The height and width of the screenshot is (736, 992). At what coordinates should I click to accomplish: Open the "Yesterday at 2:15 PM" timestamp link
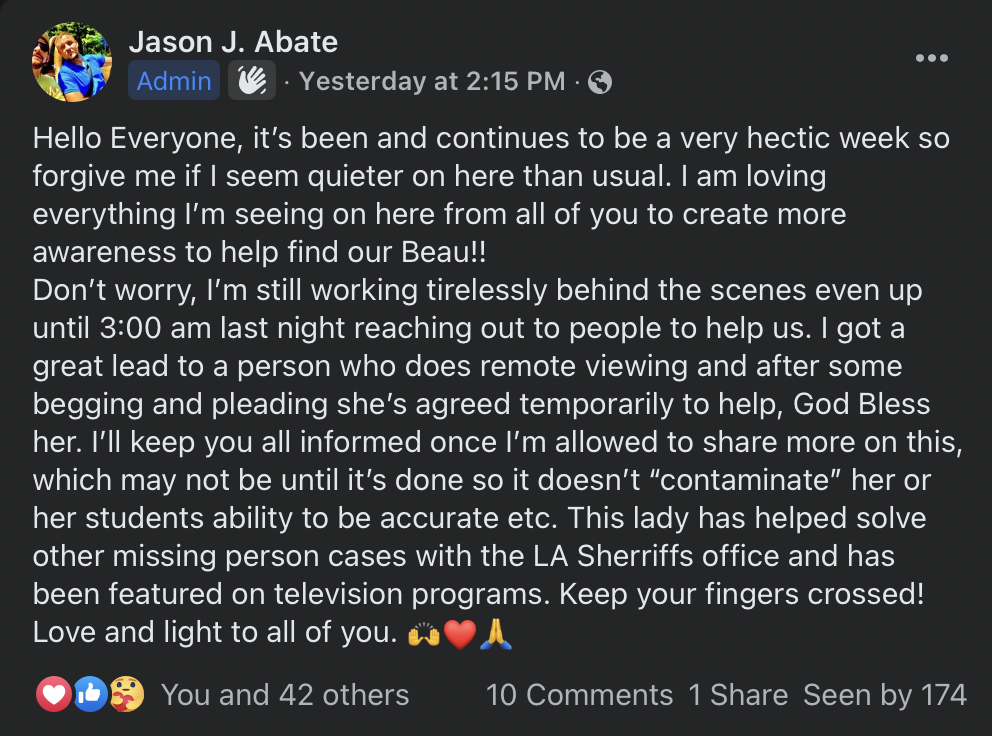point(432,81)
